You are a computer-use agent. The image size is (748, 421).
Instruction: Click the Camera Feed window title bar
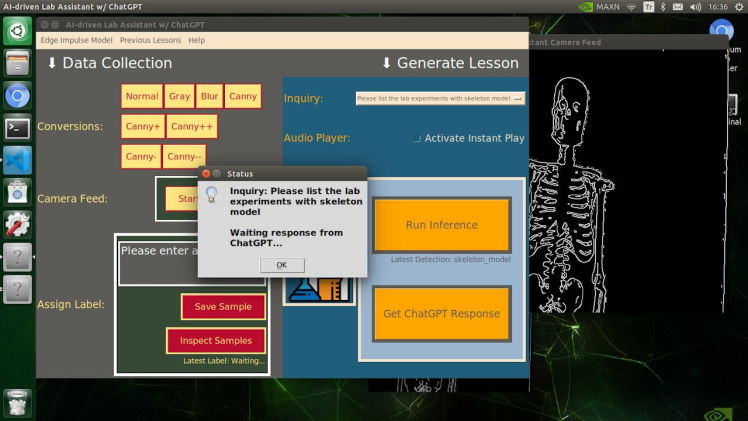(627, 42)
